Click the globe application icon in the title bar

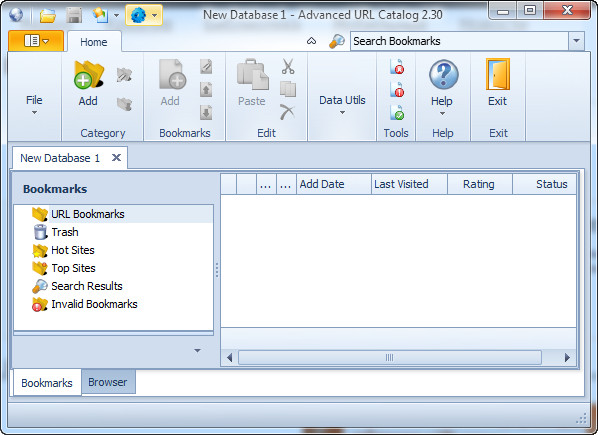click(16, 15)
